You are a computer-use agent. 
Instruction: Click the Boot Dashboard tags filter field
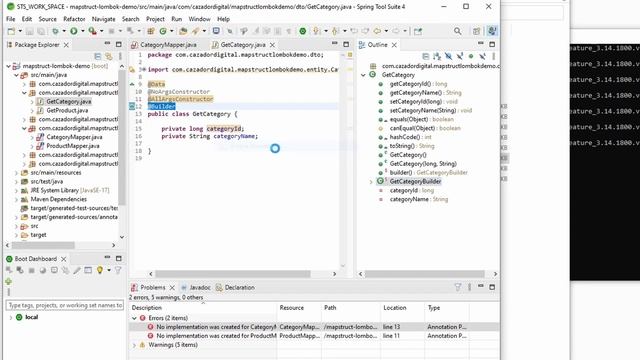coord(64,305)
